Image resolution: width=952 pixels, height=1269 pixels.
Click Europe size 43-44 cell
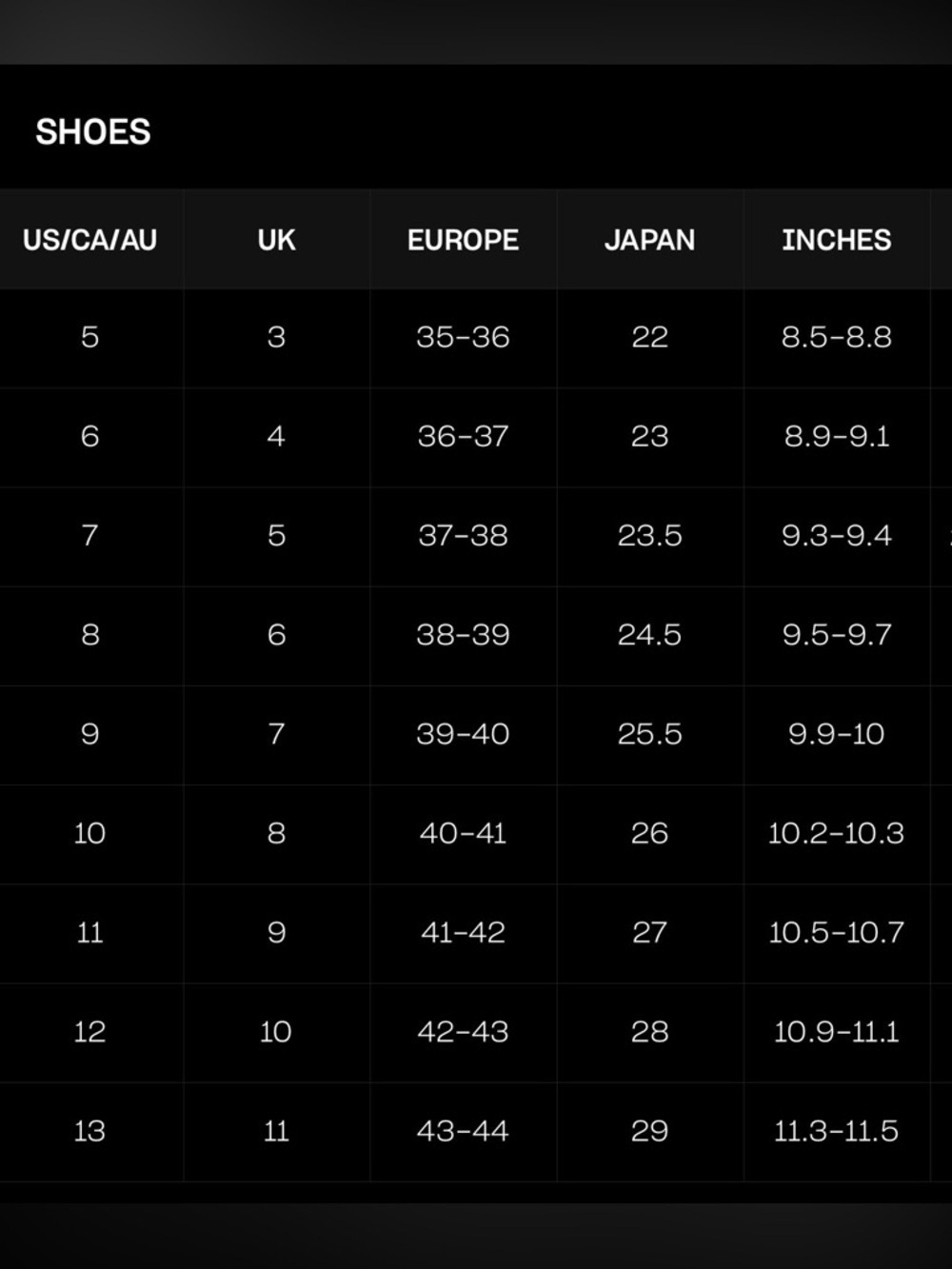click(463, 1131)
